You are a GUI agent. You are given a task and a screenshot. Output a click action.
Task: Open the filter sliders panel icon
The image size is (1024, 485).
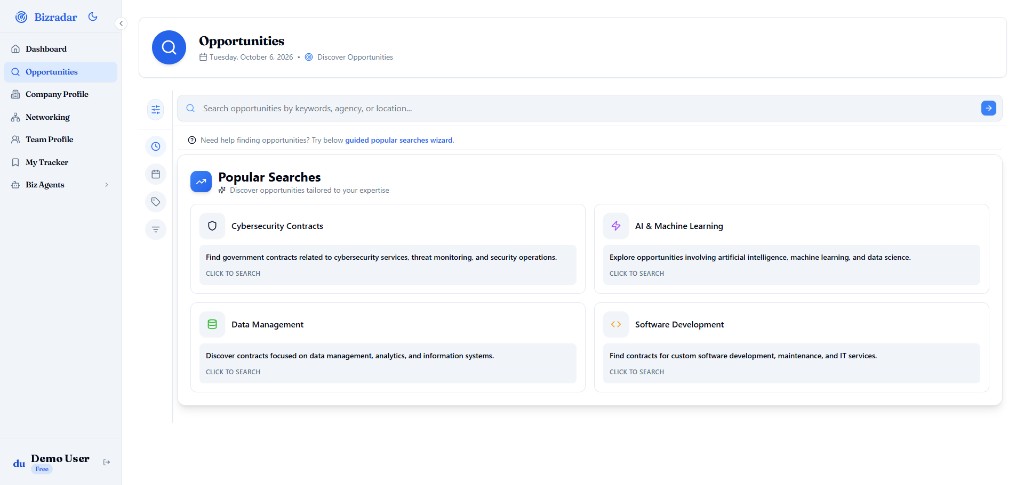click(155, 110)
